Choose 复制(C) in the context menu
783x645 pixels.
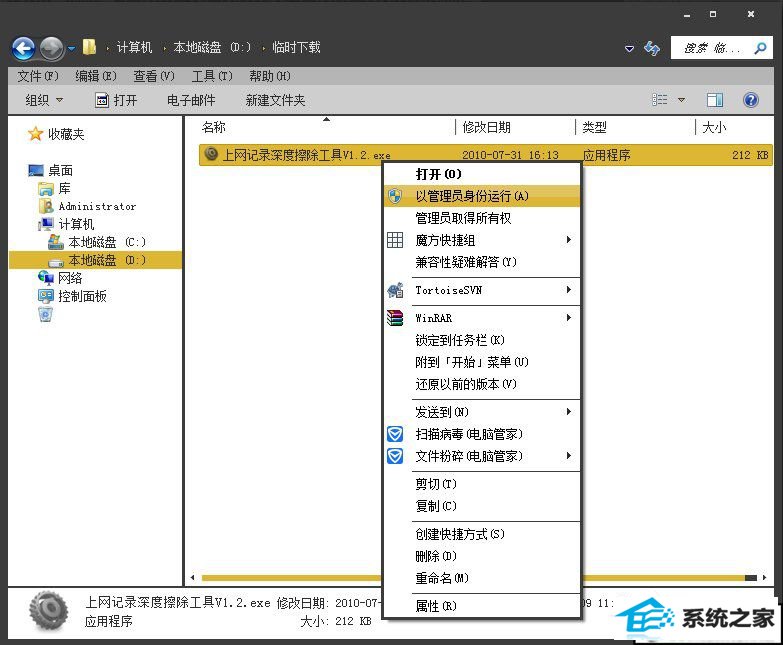[481, 506]
